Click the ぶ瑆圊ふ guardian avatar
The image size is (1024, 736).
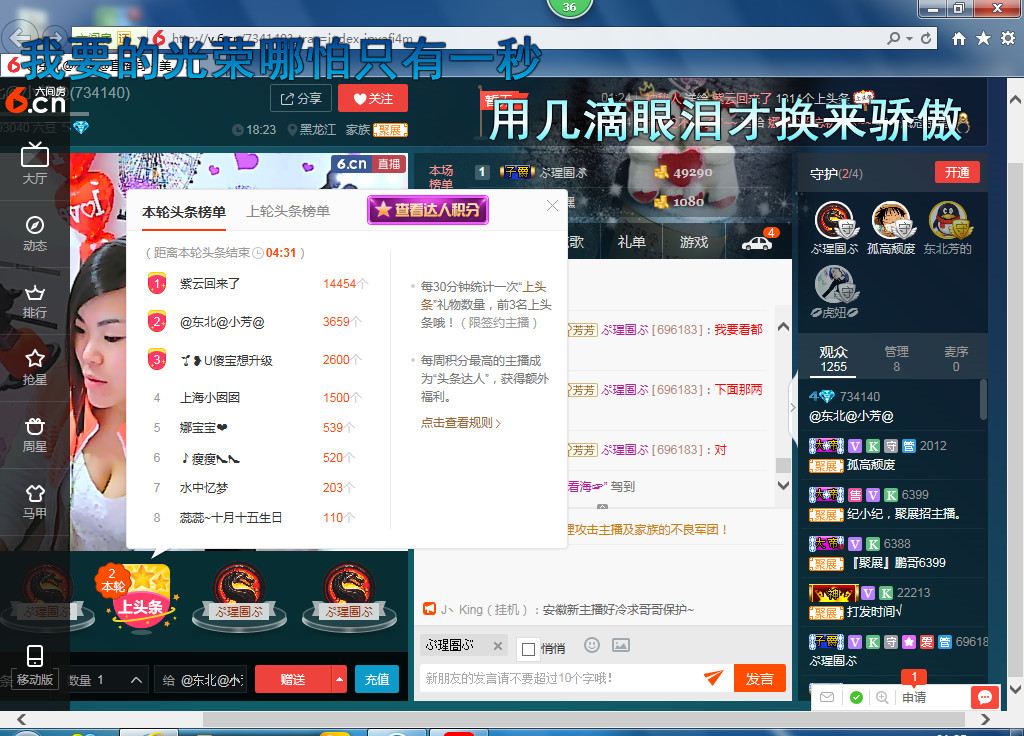click(834, 221)
